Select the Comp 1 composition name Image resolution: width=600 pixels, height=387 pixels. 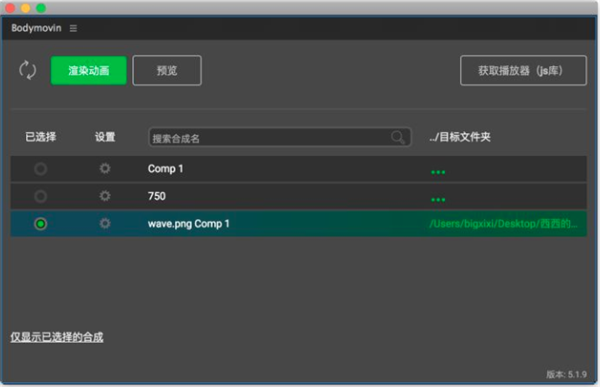click(x=165, y=169)
